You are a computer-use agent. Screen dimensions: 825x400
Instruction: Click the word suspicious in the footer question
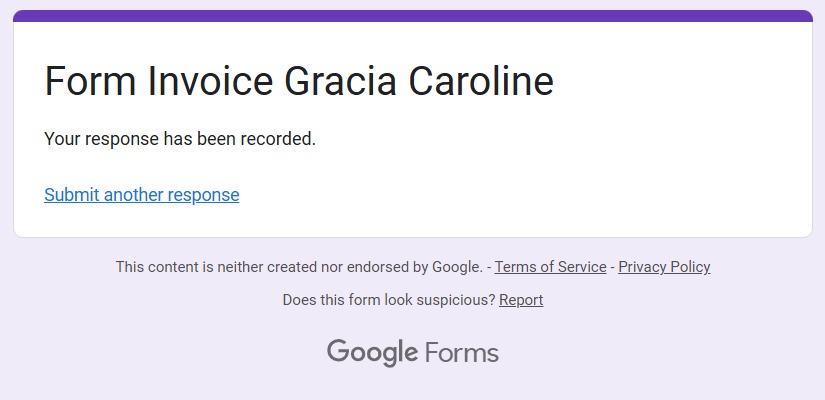pos(455,300)
